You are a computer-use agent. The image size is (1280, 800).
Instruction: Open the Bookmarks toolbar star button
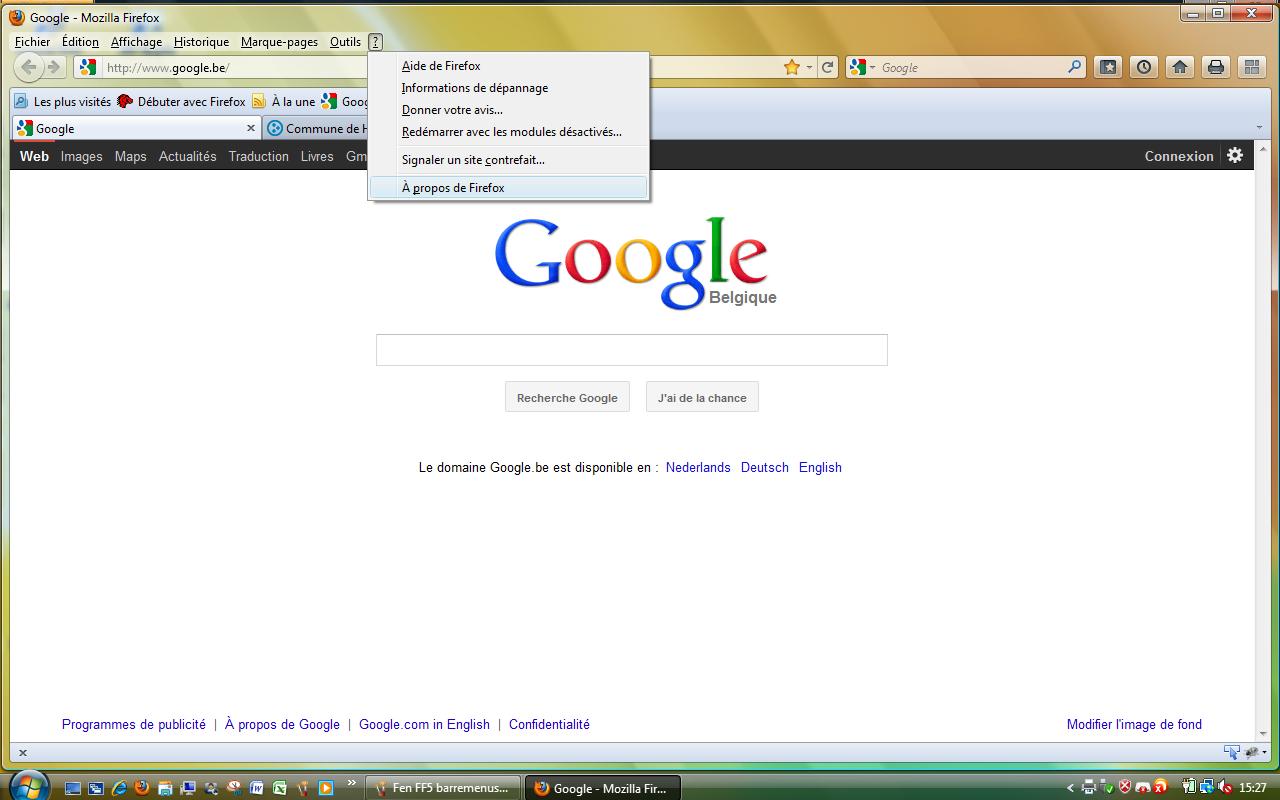1108,67
